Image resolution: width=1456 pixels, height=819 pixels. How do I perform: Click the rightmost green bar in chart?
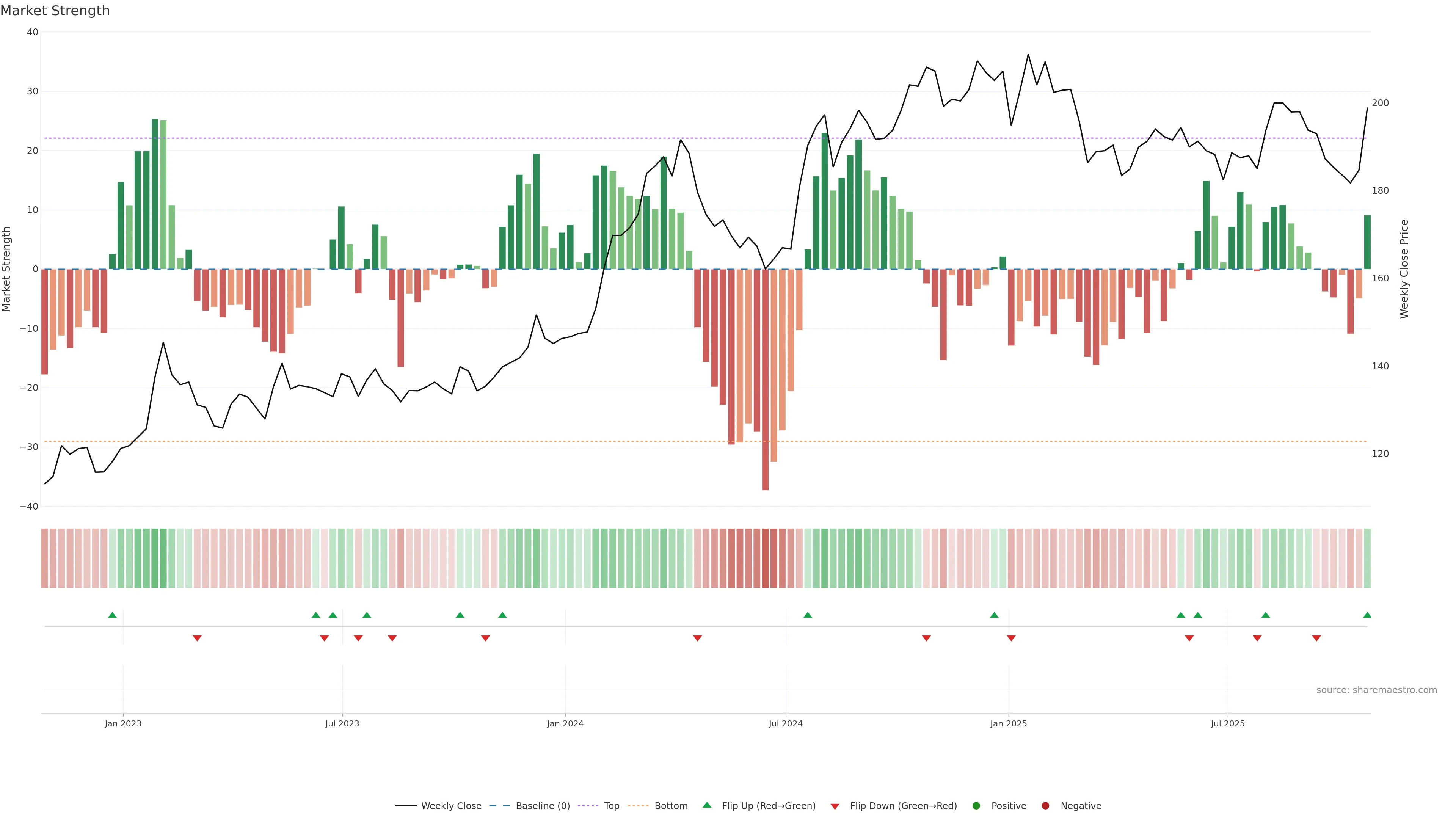point(1367,242)
